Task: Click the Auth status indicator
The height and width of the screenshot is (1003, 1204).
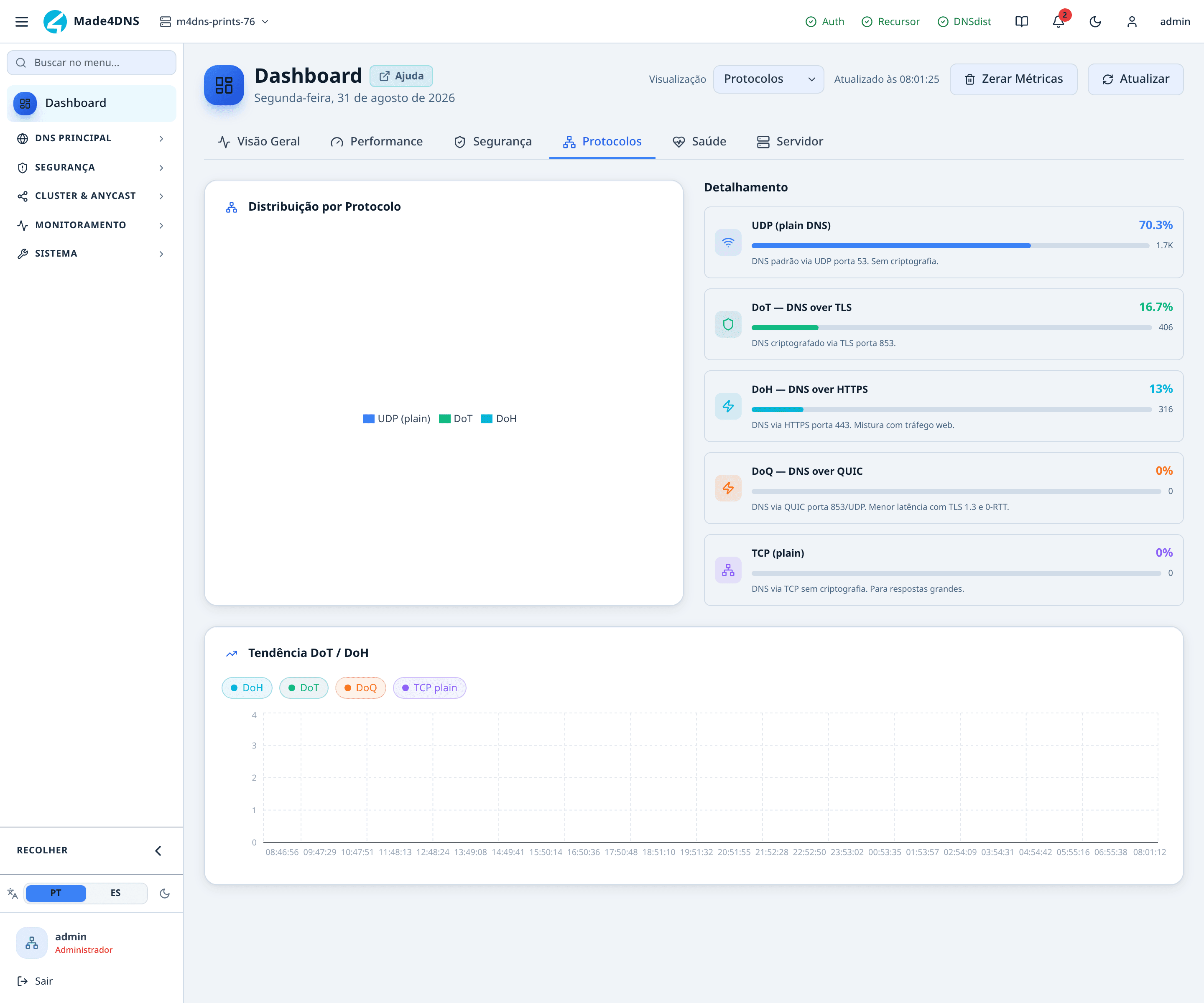Action: (824, 22)
